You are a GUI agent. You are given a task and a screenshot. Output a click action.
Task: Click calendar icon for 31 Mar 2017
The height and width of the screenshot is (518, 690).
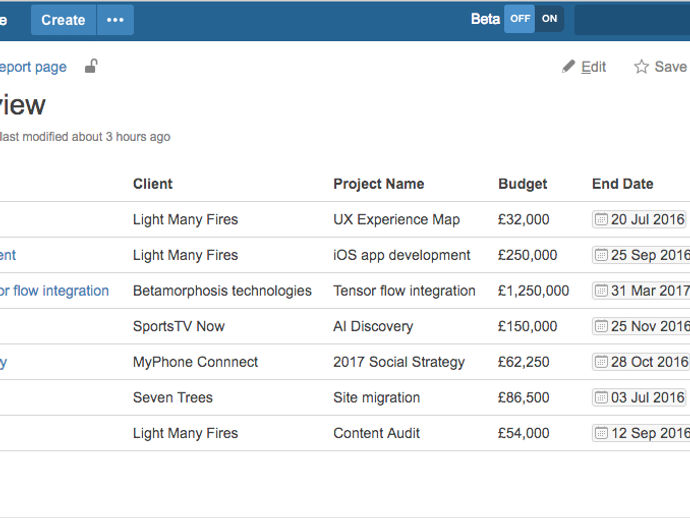point(601,290)
